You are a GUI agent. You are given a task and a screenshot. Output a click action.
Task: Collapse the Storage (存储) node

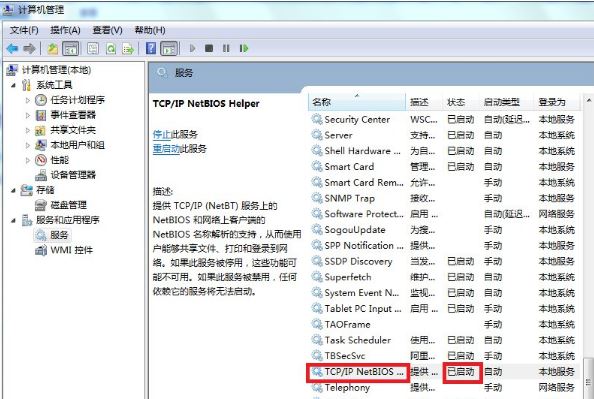(14, 190)
